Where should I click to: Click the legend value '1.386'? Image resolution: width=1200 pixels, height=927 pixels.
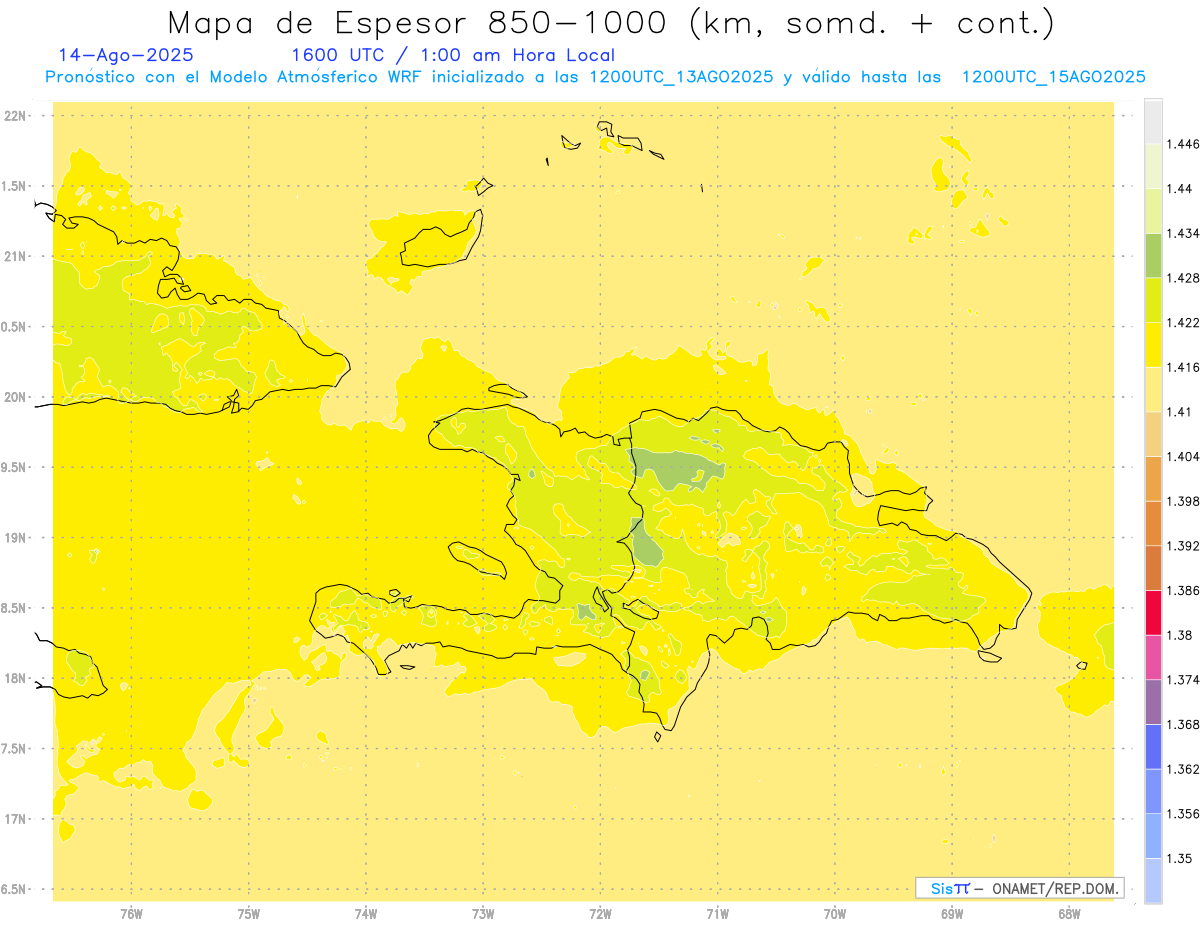pos(1183,591)
